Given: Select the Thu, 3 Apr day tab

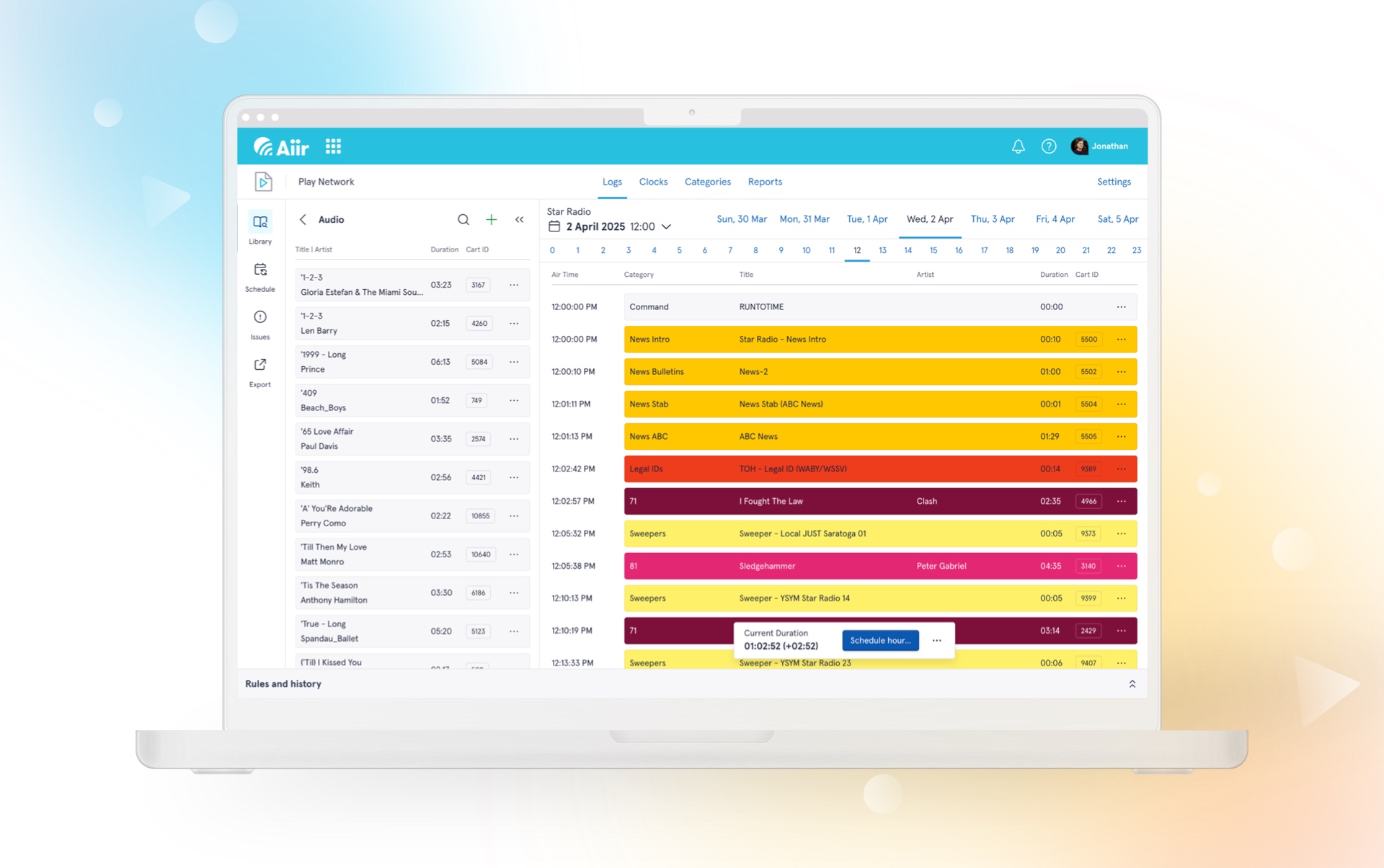Looking at the screenshot, I should click(x=993, y=219).
